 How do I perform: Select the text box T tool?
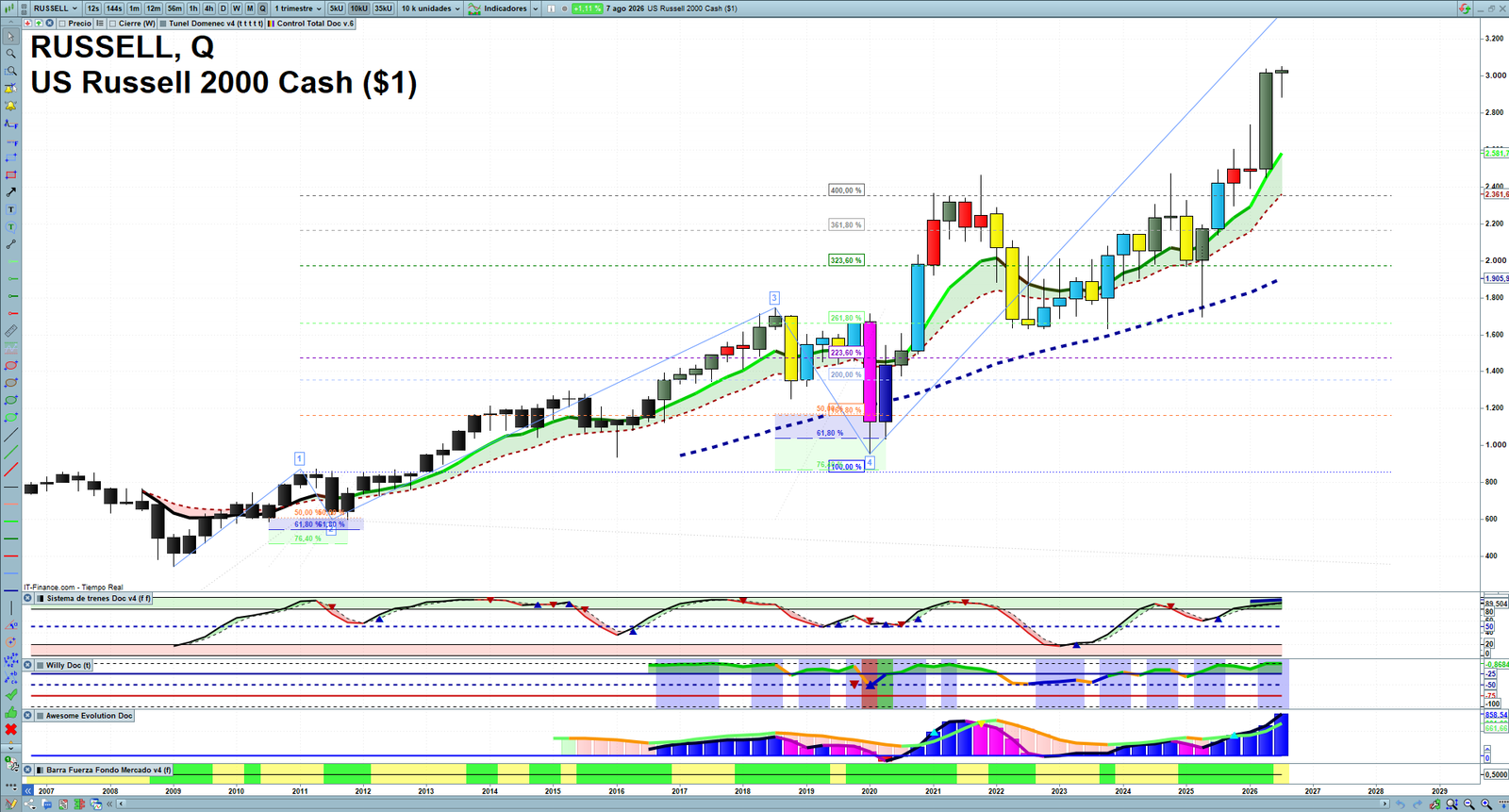coord(10,209)
